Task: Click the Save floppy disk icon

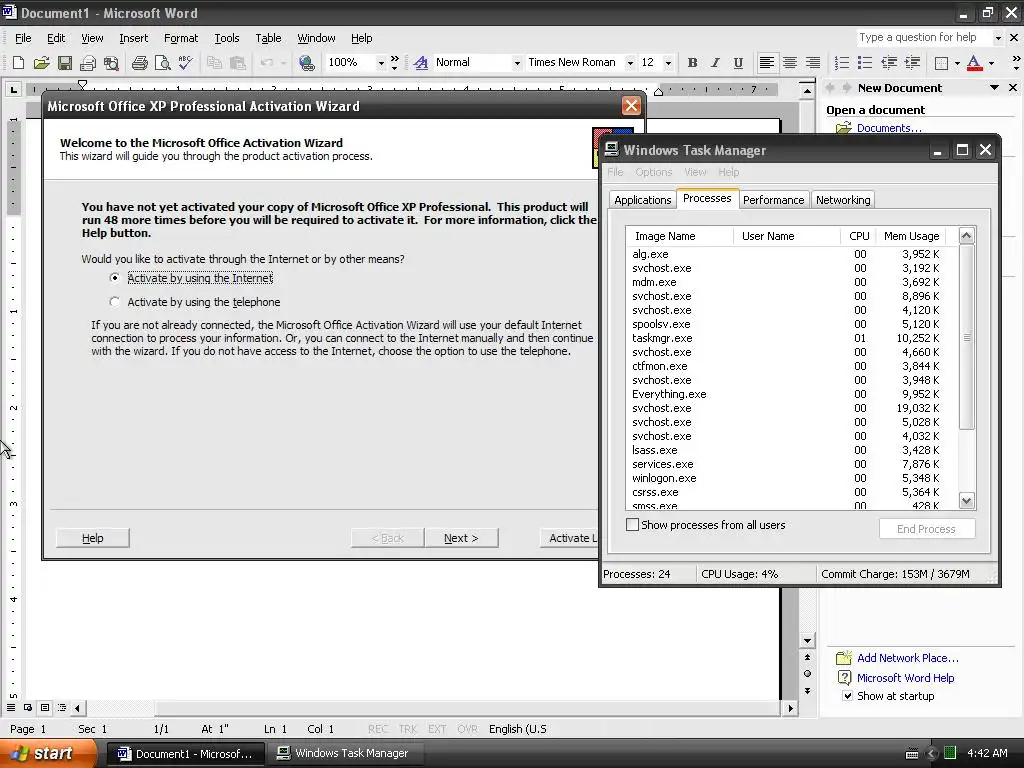Action: point(64,63)
